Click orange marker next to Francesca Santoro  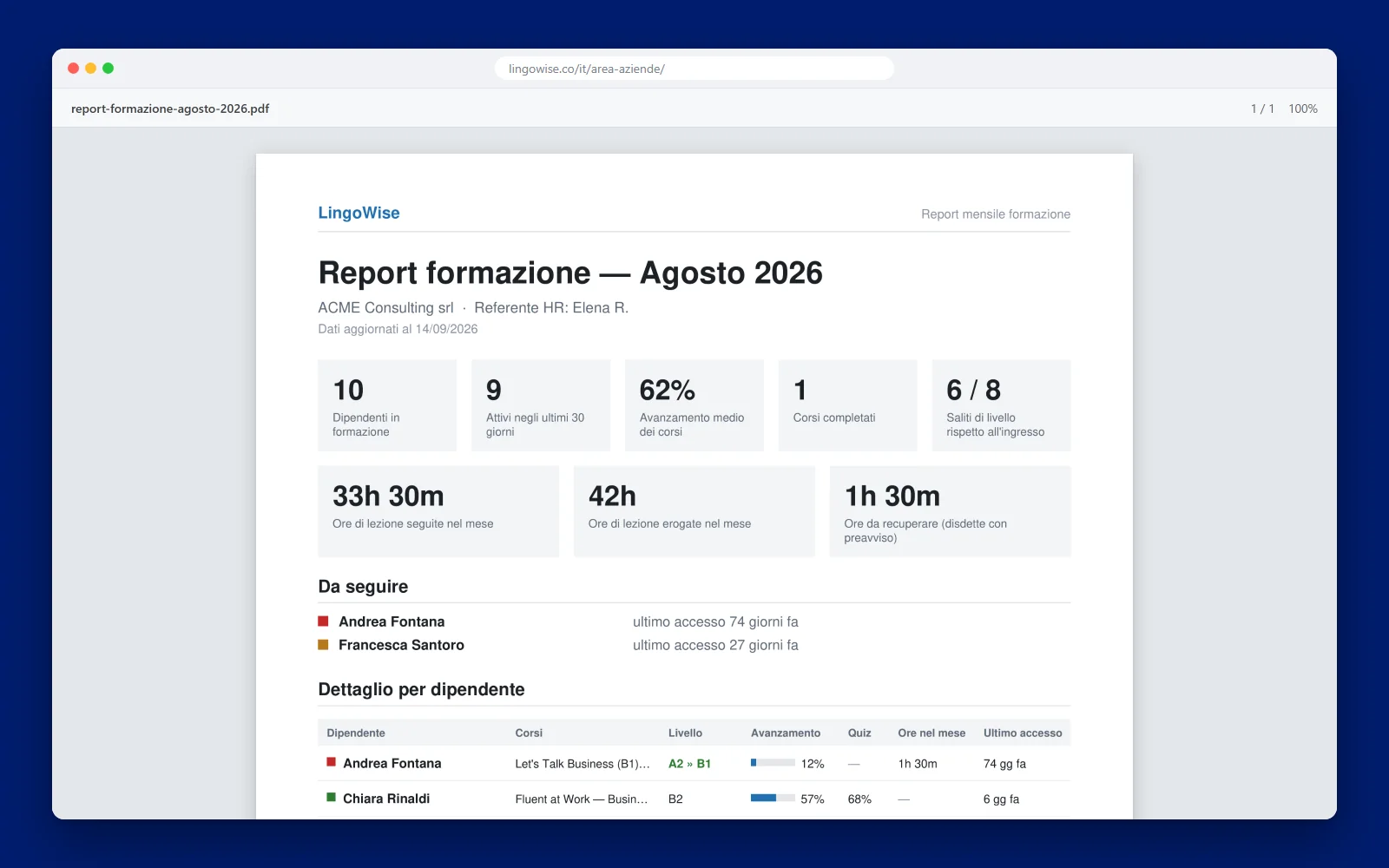click(x=323, y=644)
